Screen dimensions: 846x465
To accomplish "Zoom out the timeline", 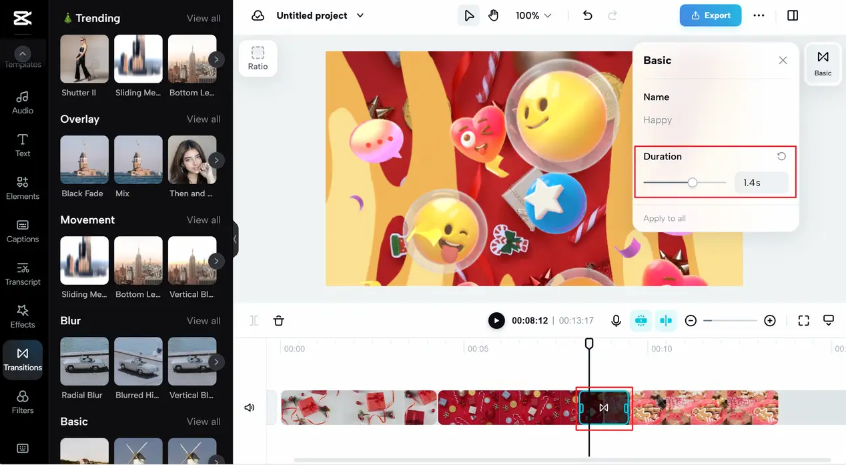I will 691,321.
